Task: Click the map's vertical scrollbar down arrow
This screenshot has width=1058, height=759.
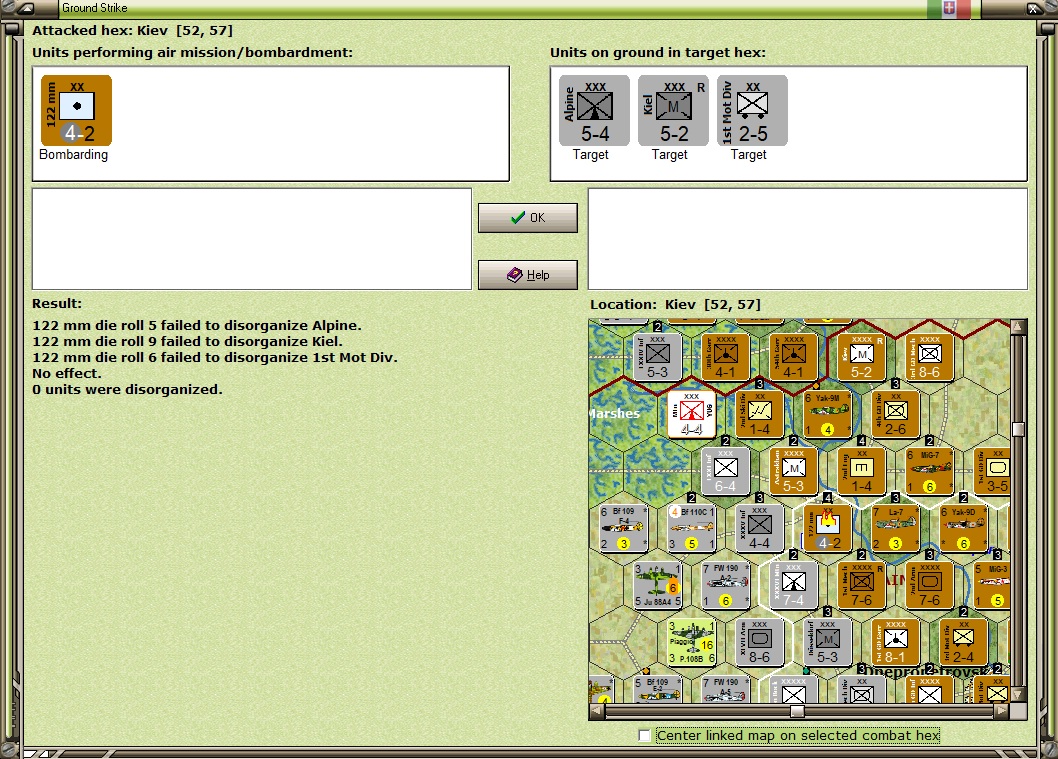Action: click(x=1018, y=694)
